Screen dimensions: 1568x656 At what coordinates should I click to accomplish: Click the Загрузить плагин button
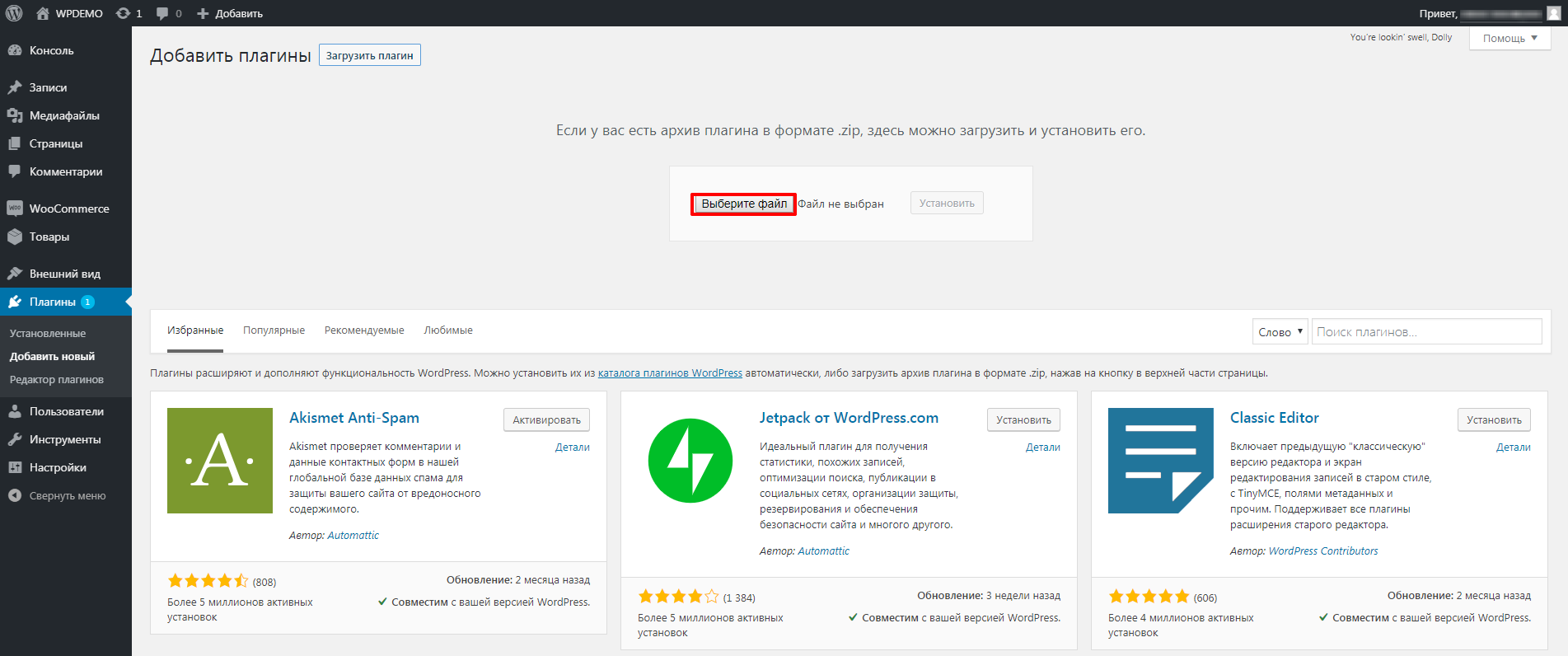tap(370, 55)
